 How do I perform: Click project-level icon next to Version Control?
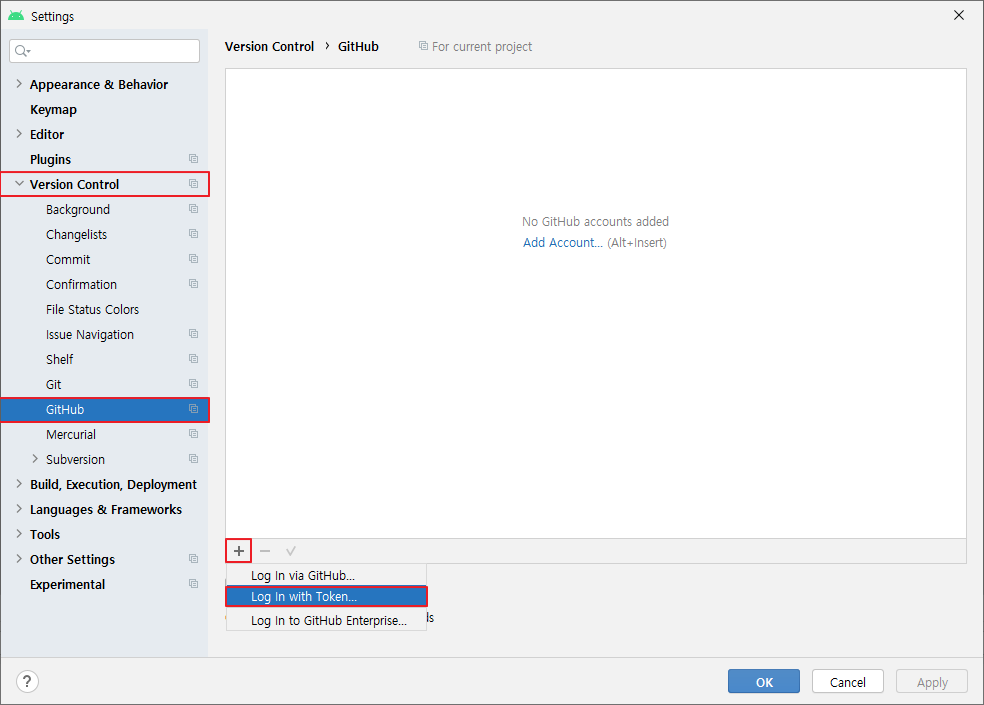coord(193,184)
